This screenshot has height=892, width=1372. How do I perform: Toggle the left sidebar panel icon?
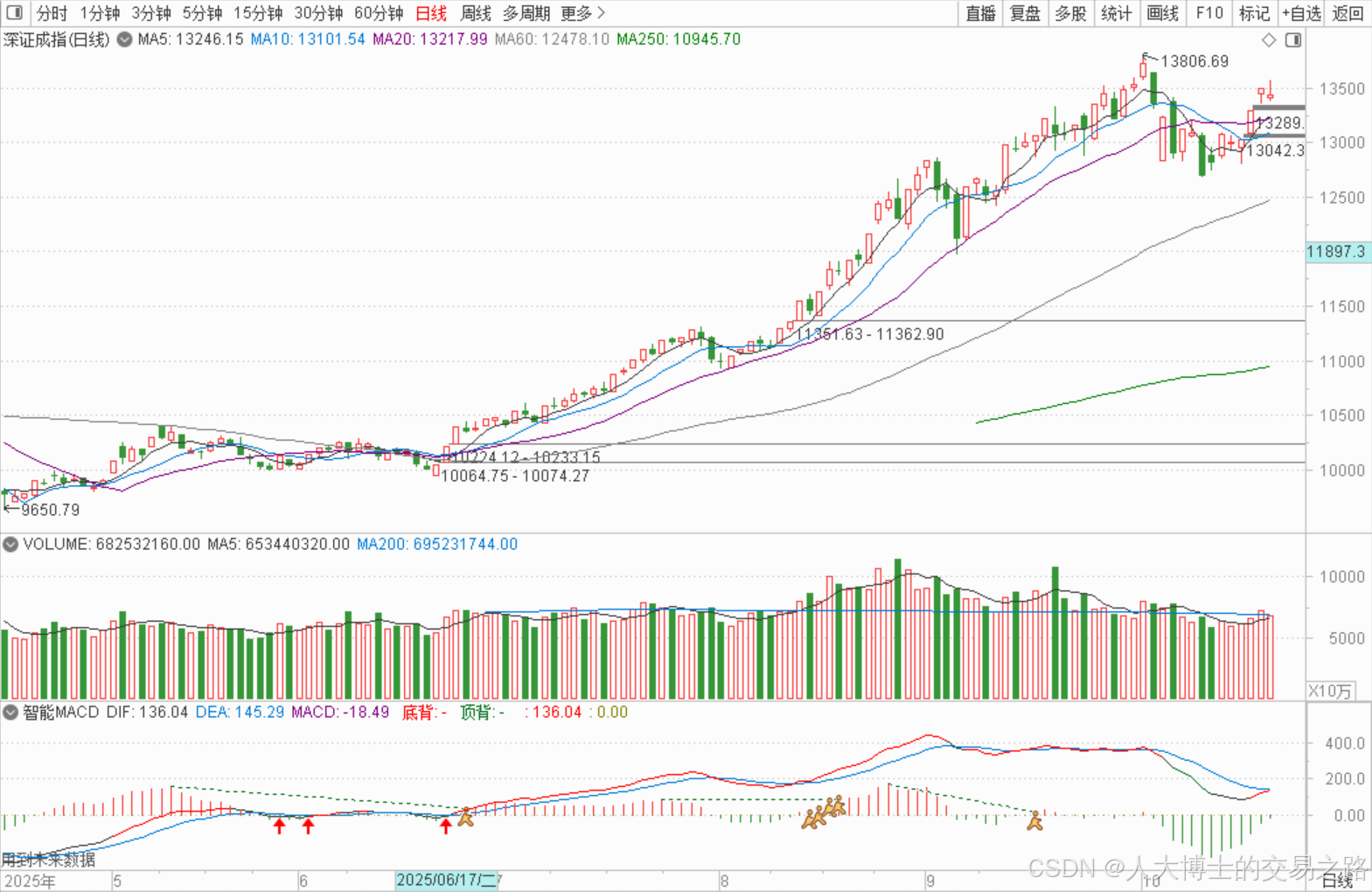tap(15, 13)
